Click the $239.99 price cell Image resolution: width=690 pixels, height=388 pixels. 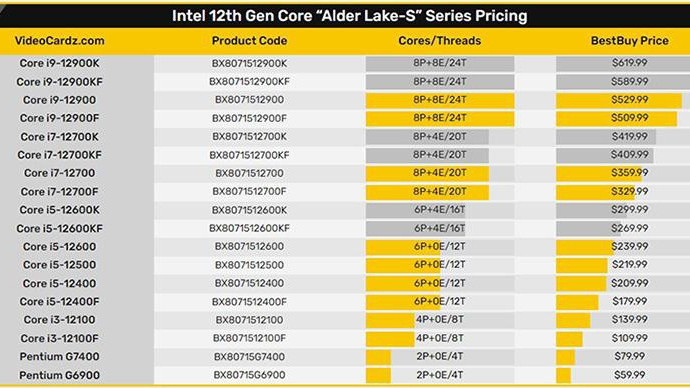coord(629,247)
